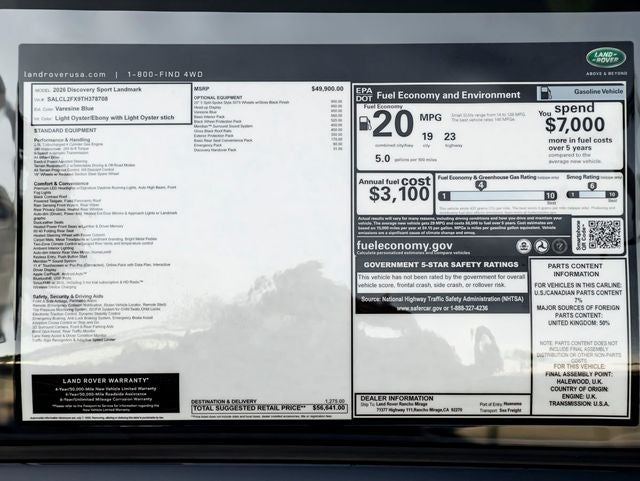Click the NHTSA source line
The height and width of the screenshot is (481, 640).
(x=442, y=299)
